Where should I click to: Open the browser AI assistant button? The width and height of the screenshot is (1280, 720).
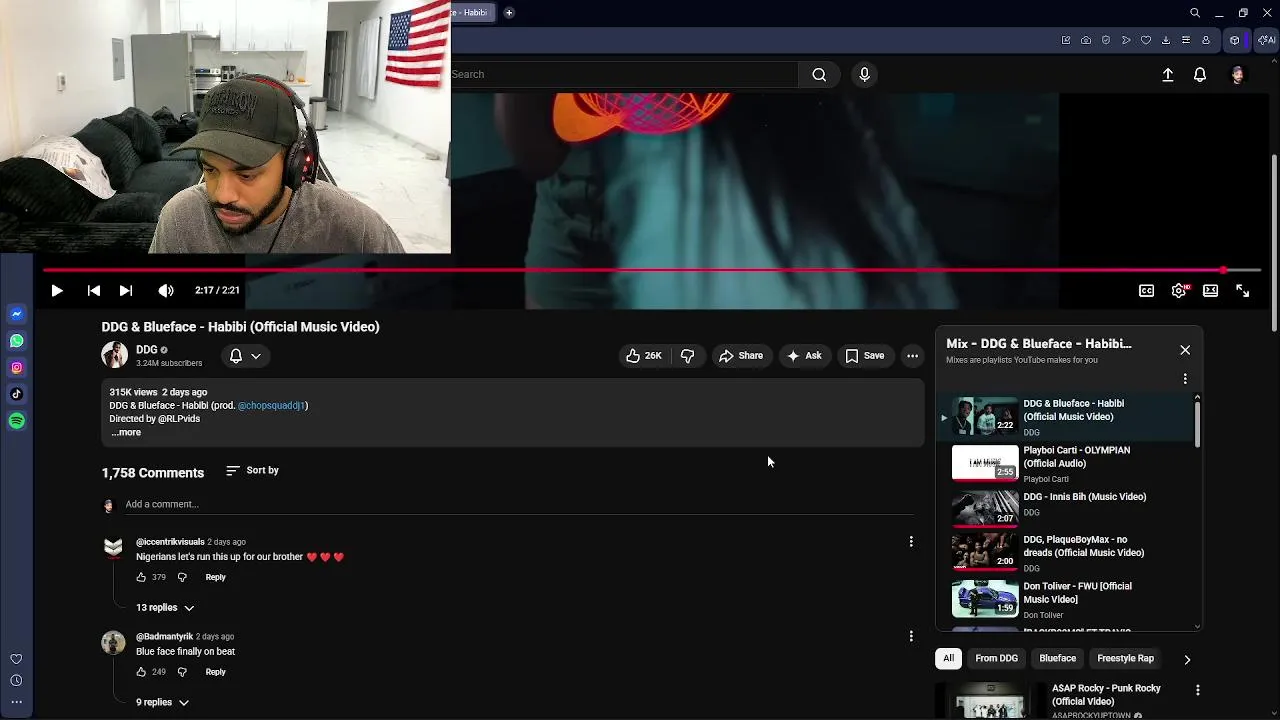click(1266, 40)
